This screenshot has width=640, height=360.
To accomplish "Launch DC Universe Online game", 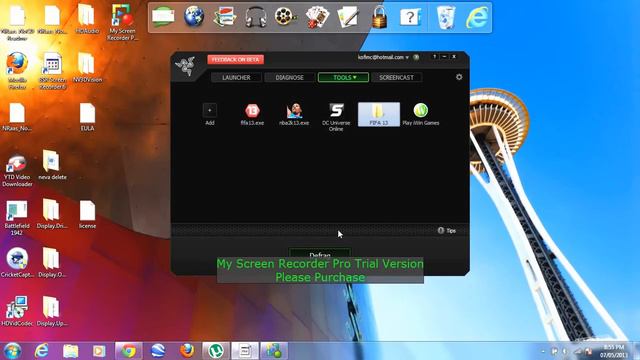I will pyautogui.click(x=336, y=117).
